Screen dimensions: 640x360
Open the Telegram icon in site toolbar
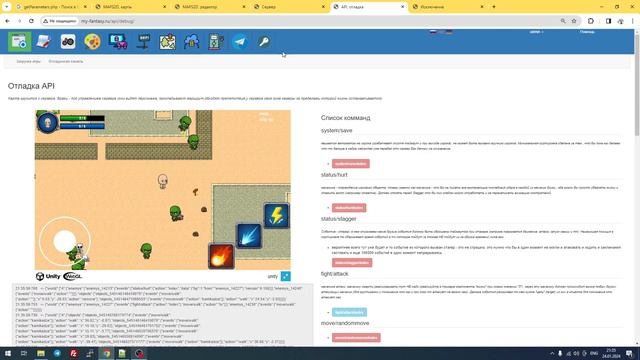click(240, 42)
